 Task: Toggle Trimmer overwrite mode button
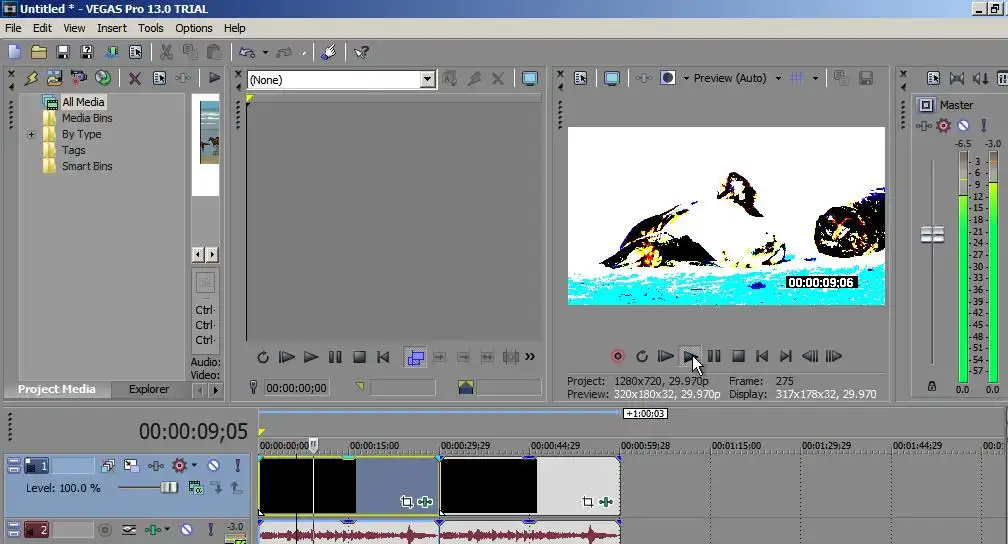click(415, 357)
